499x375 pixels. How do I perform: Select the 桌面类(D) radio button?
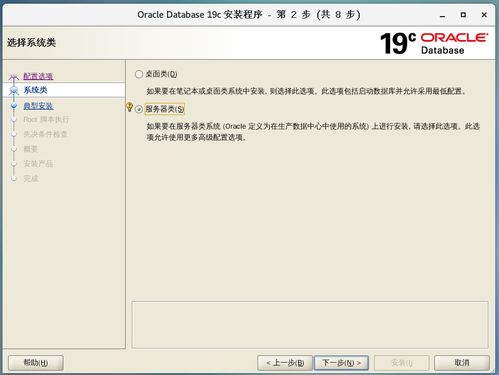tap(139, 74)
